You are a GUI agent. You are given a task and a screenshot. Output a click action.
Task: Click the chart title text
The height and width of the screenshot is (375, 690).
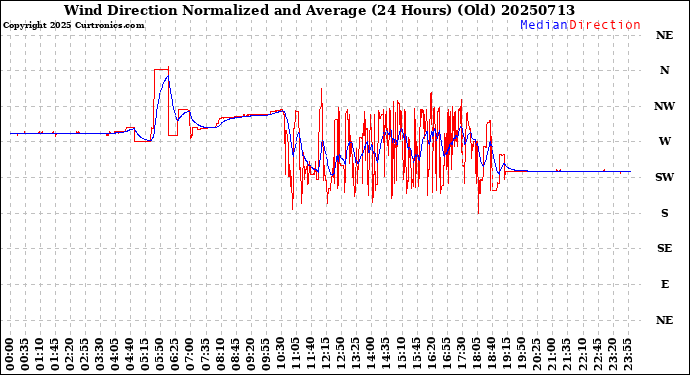click(x=319, y=10)
